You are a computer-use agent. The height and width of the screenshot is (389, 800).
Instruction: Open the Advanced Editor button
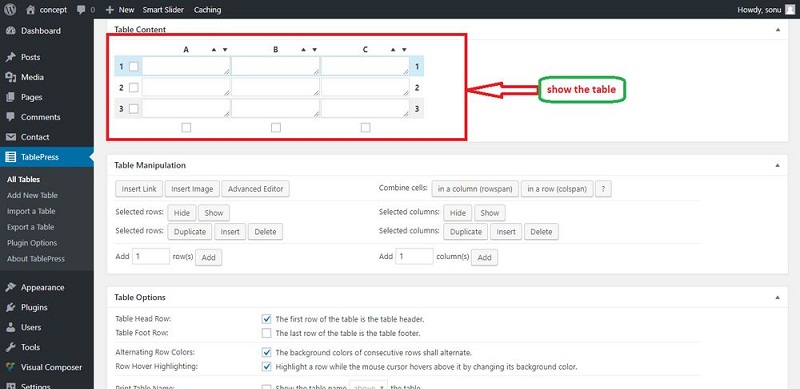click(256, 189)
